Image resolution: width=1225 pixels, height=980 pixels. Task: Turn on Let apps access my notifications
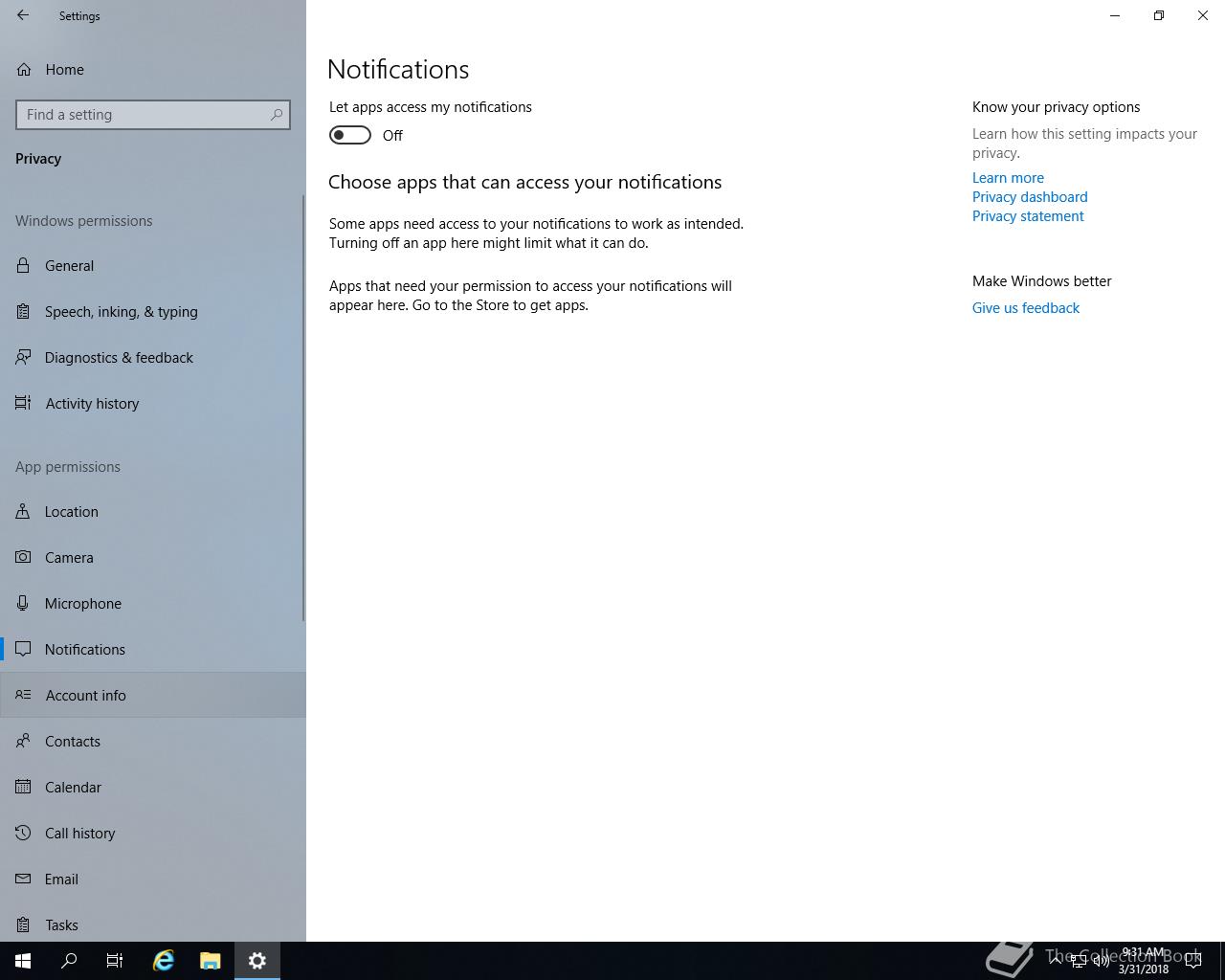[350, 136]
